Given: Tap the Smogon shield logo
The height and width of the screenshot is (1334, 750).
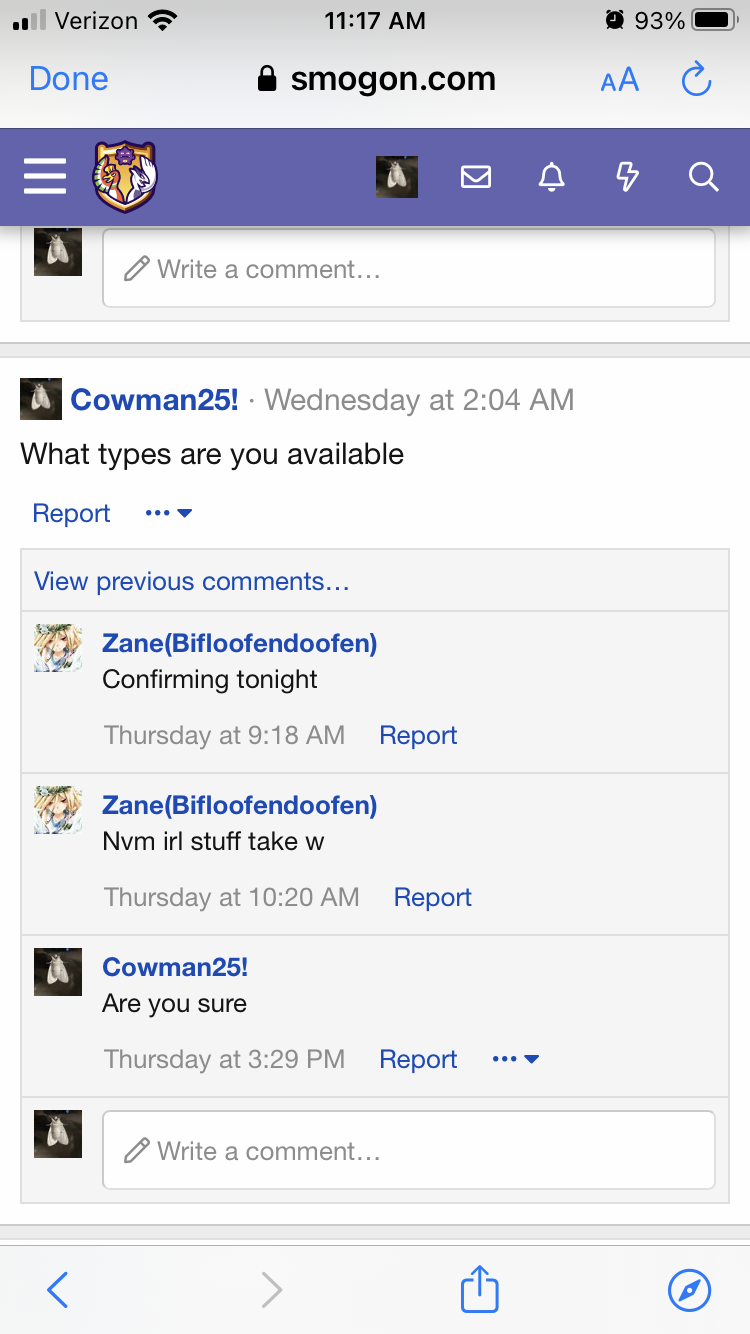Looking at the screenshot, I should tap(125, 177).
